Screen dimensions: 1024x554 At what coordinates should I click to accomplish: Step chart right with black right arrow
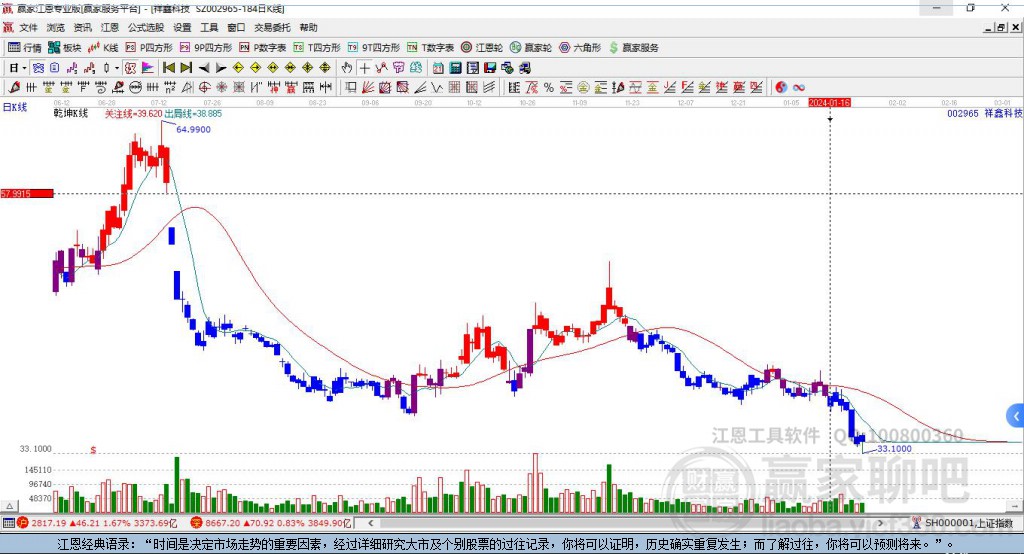tap(221, 67)
